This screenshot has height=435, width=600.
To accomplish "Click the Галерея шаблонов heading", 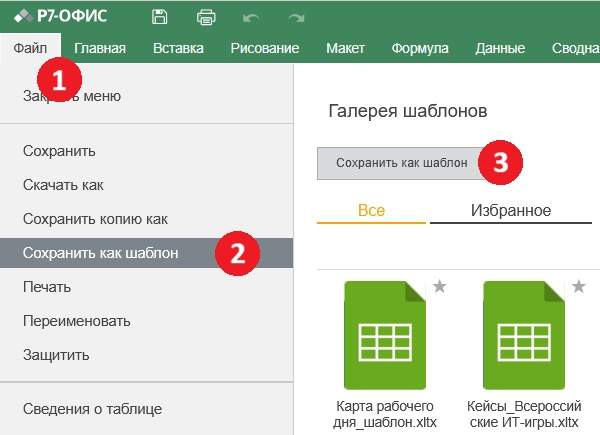I will pyautogui.click(x=408, y=111).
